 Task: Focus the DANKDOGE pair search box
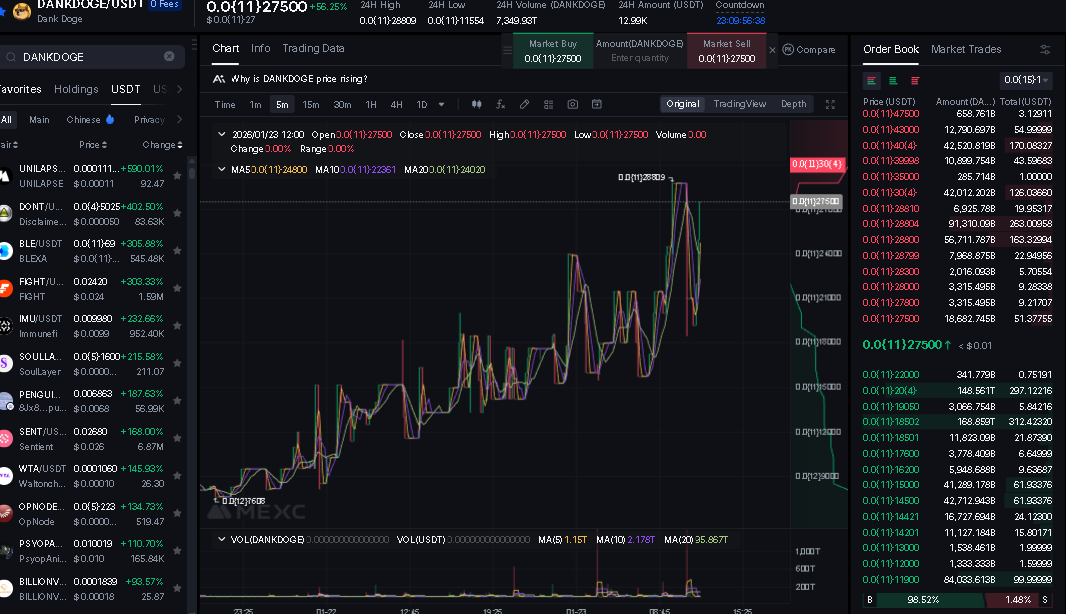[x=92, y=57]
